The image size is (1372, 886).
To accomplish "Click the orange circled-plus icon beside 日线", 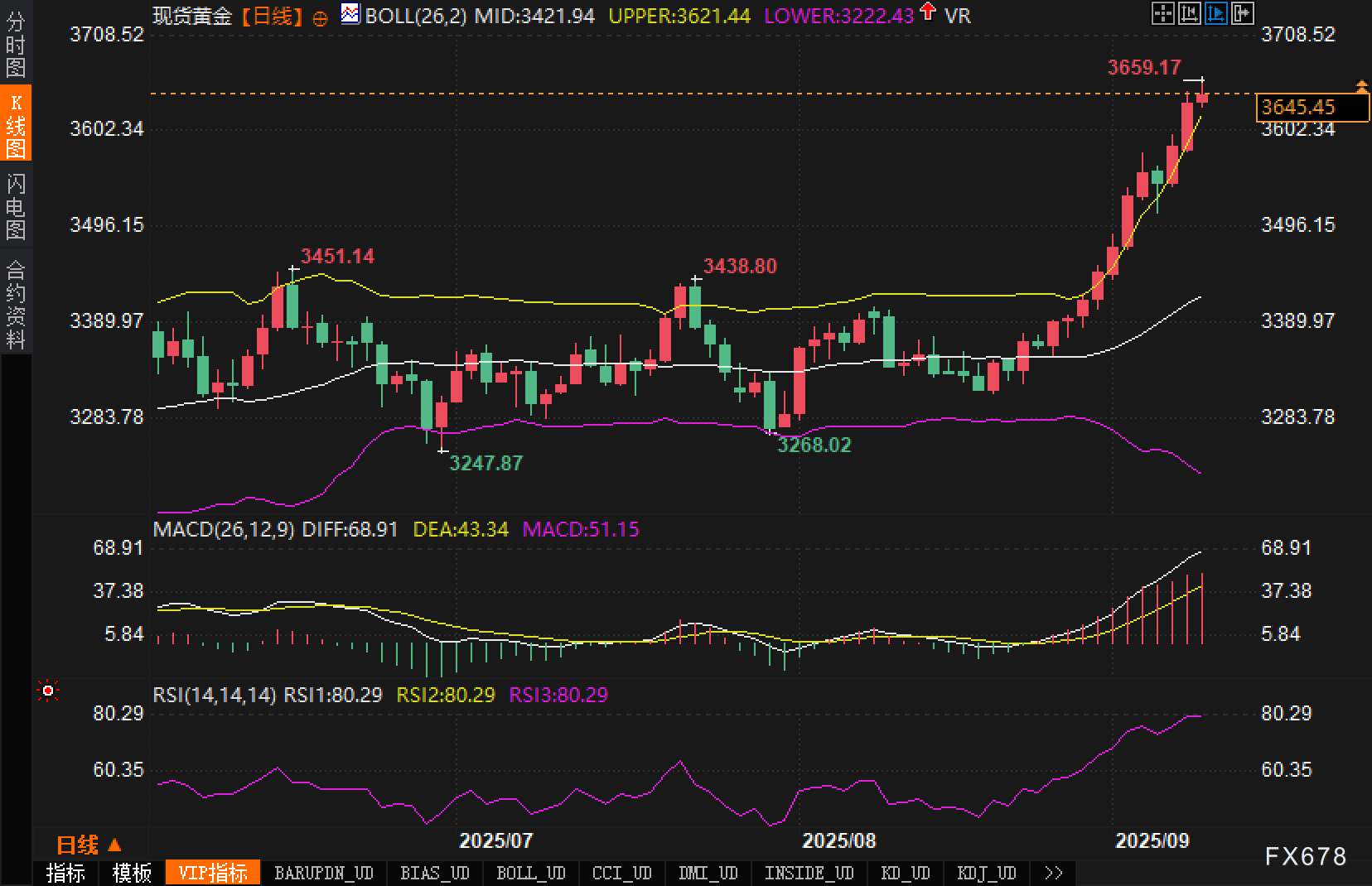I will pos(320,17).
